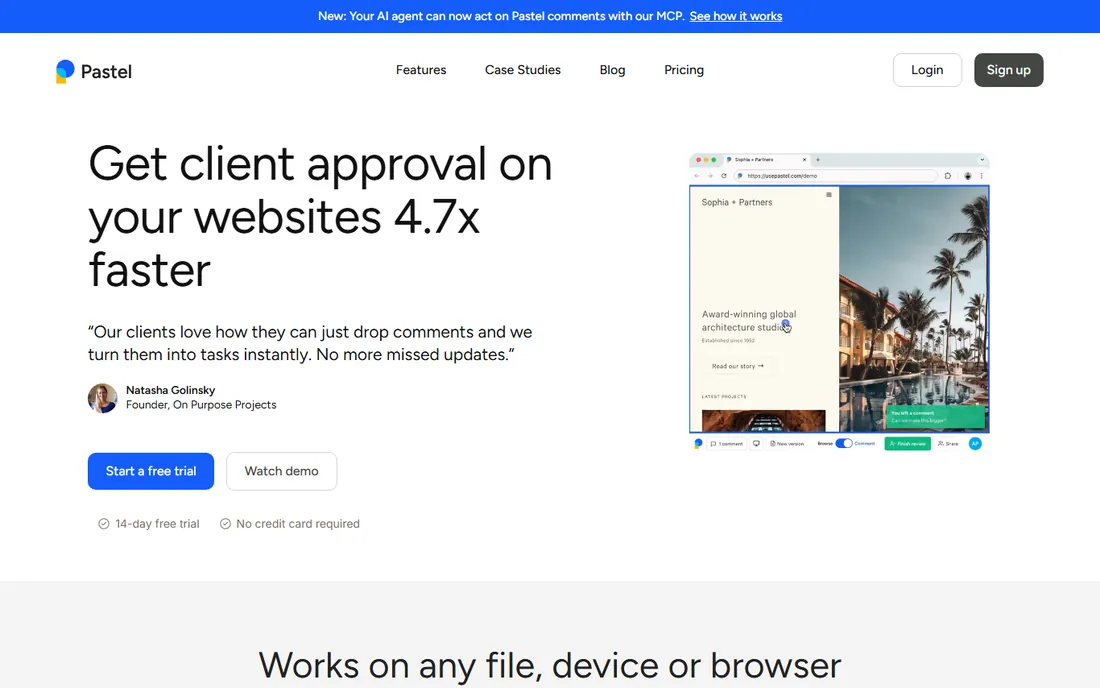Click the Read our story link in the demo
This screenshot has width=1100, height=688.
coord(737,366)
